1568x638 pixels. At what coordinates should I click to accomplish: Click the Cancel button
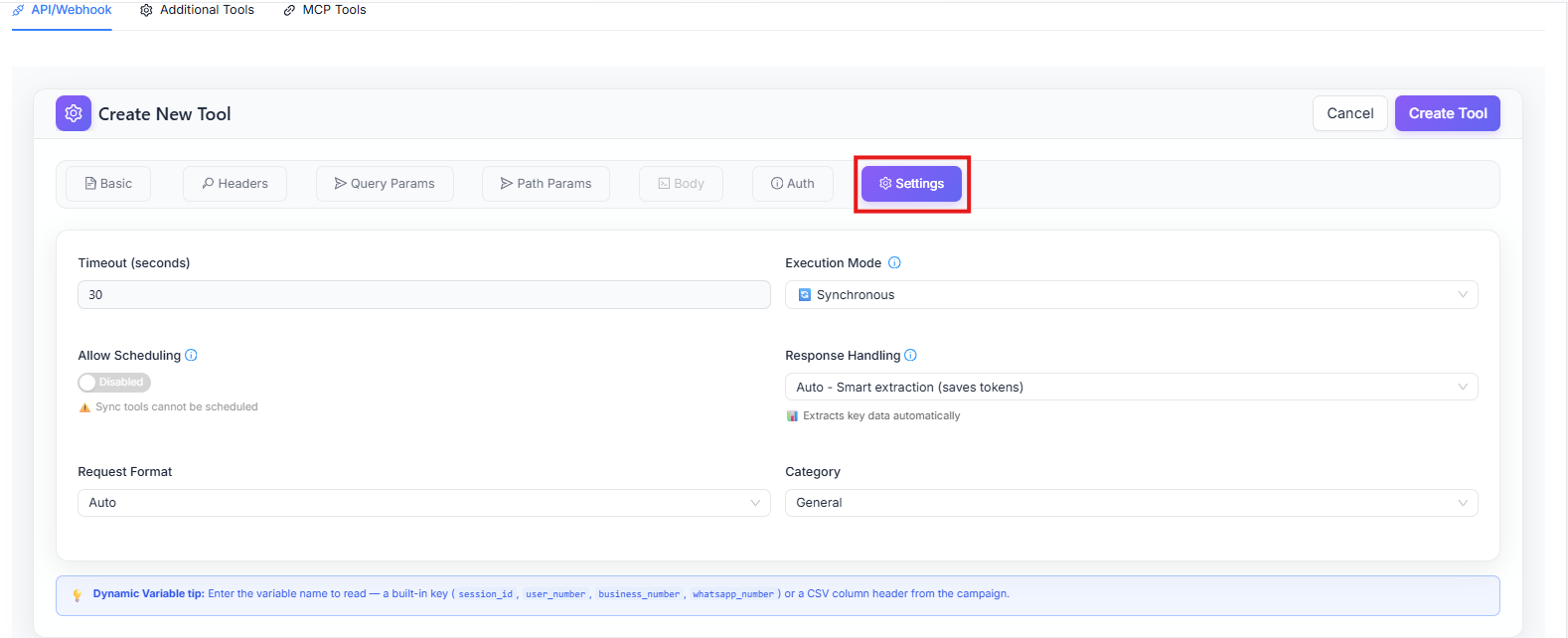click(x=1350, y=113)
